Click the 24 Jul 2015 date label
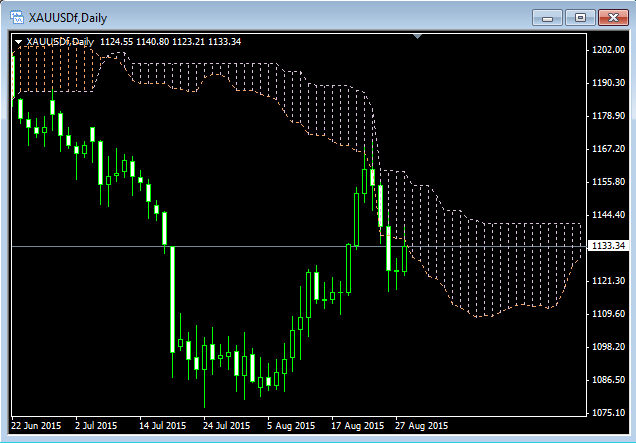The height and width of the screenshot is (443, 636). click(227, 426)
